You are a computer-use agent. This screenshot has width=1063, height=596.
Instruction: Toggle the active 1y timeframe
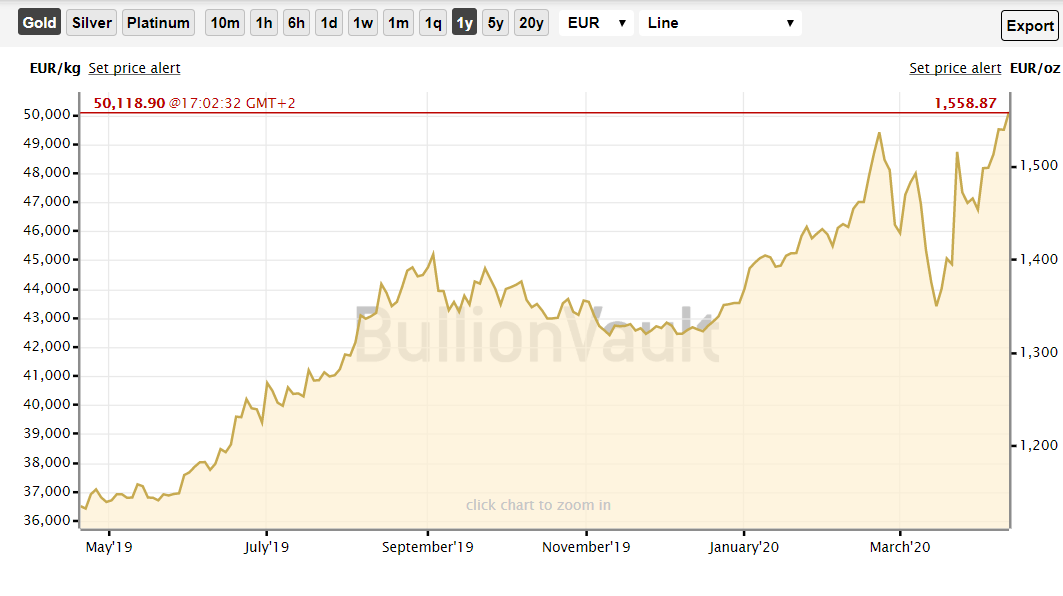click(463, 22)
